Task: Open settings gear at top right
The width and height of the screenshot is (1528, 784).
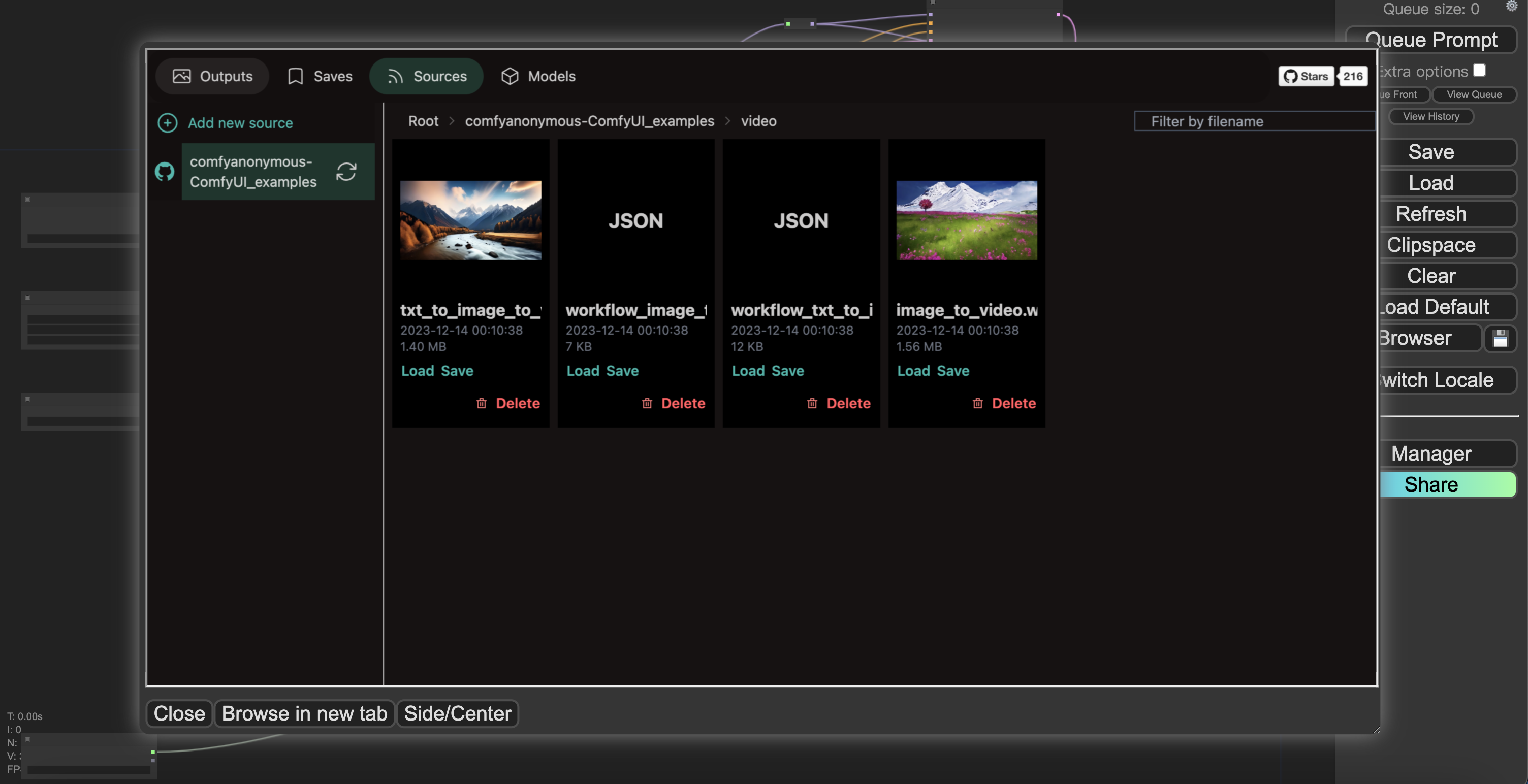Action: click(x=1511, y=6)
